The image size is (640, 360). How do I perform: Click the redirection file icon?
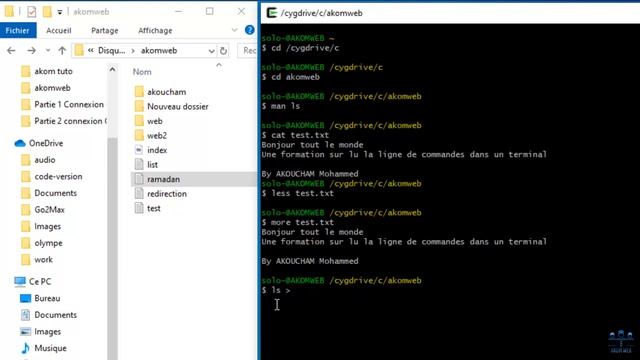pos(139,193)
